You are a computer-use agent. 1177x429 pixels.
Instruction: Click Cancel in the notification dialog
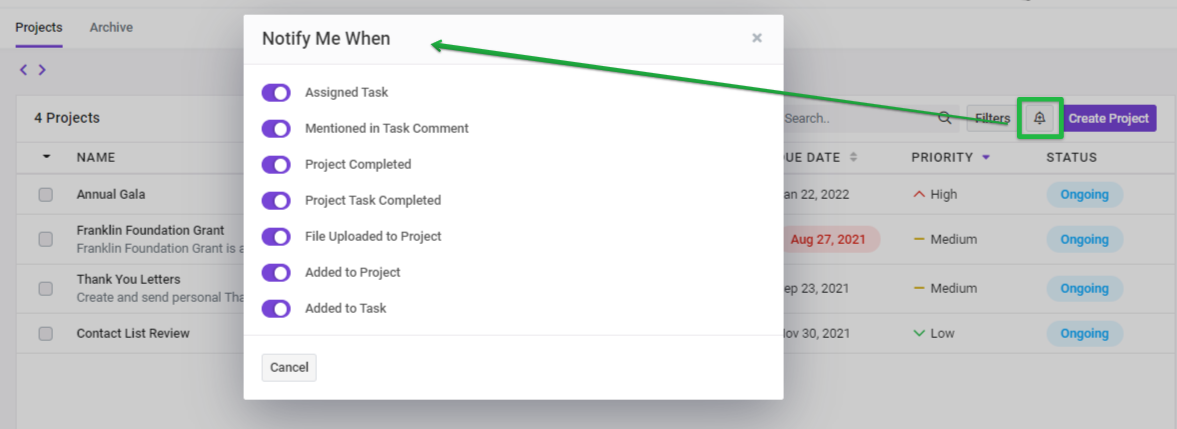click(x=289, y=368)
